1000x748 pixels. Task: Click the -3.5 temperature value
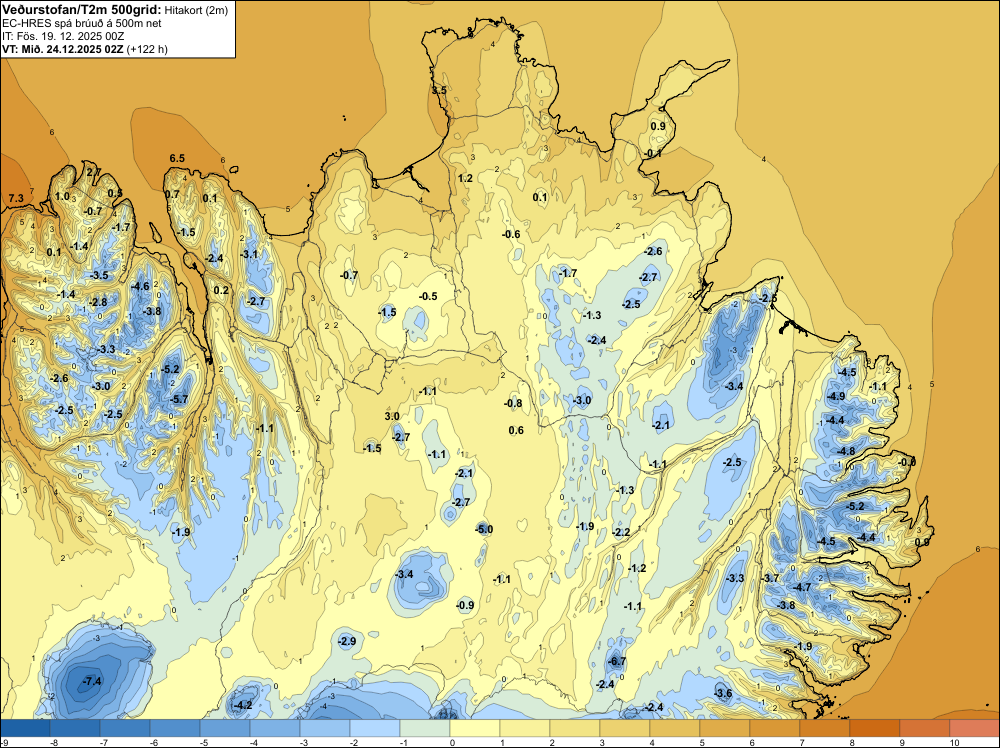99,275
